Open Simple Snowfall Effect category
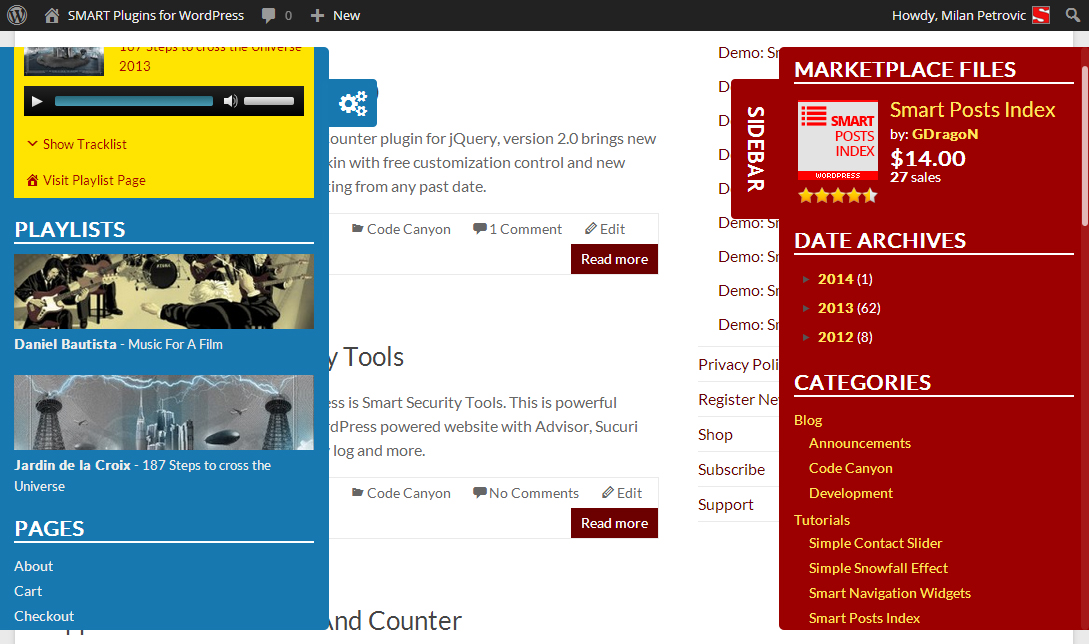The image size is (1089, 644). click(878, 568)
